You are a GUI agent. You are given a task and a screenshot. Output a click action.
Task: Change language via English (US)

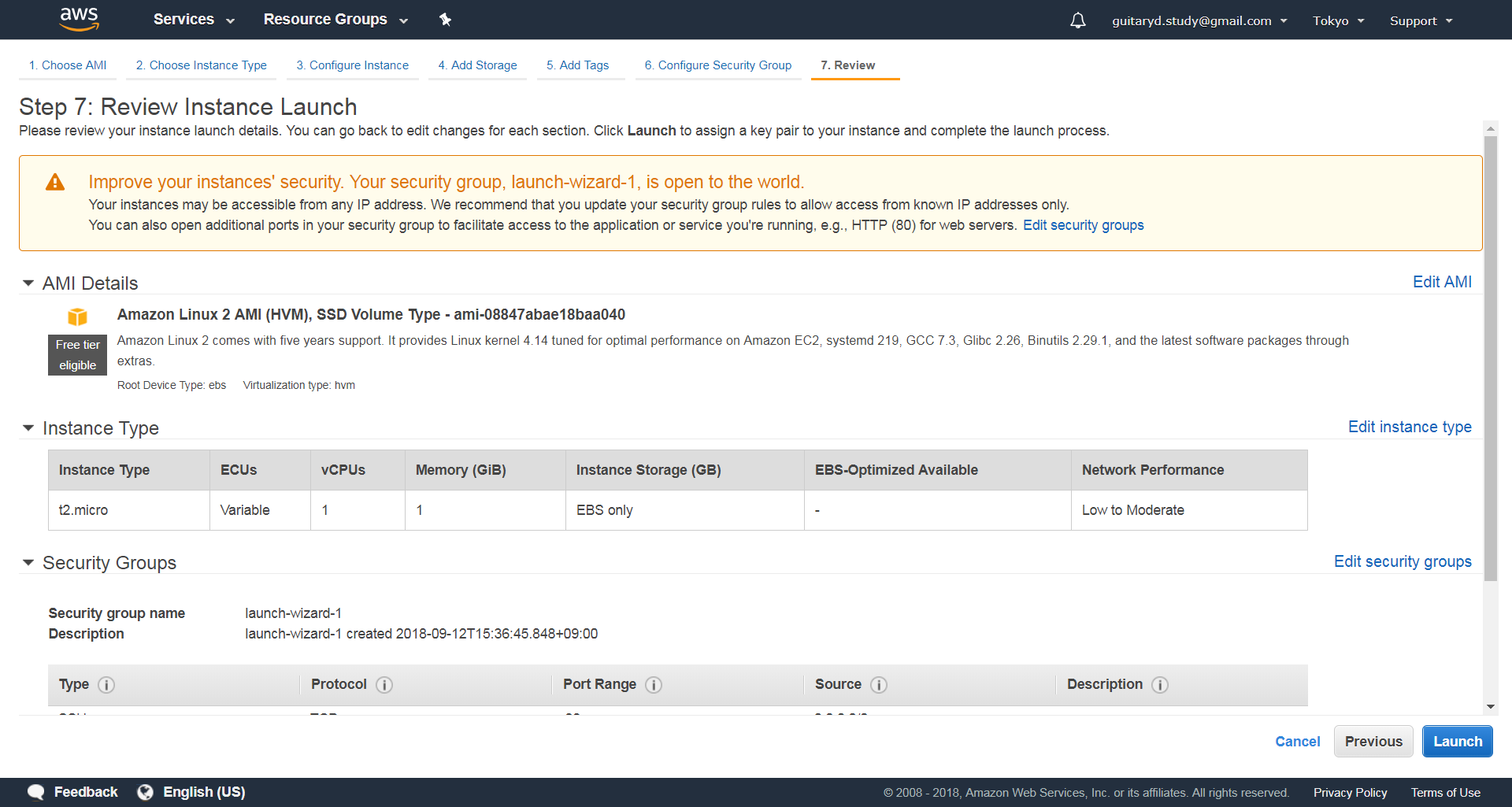point(204,792)
